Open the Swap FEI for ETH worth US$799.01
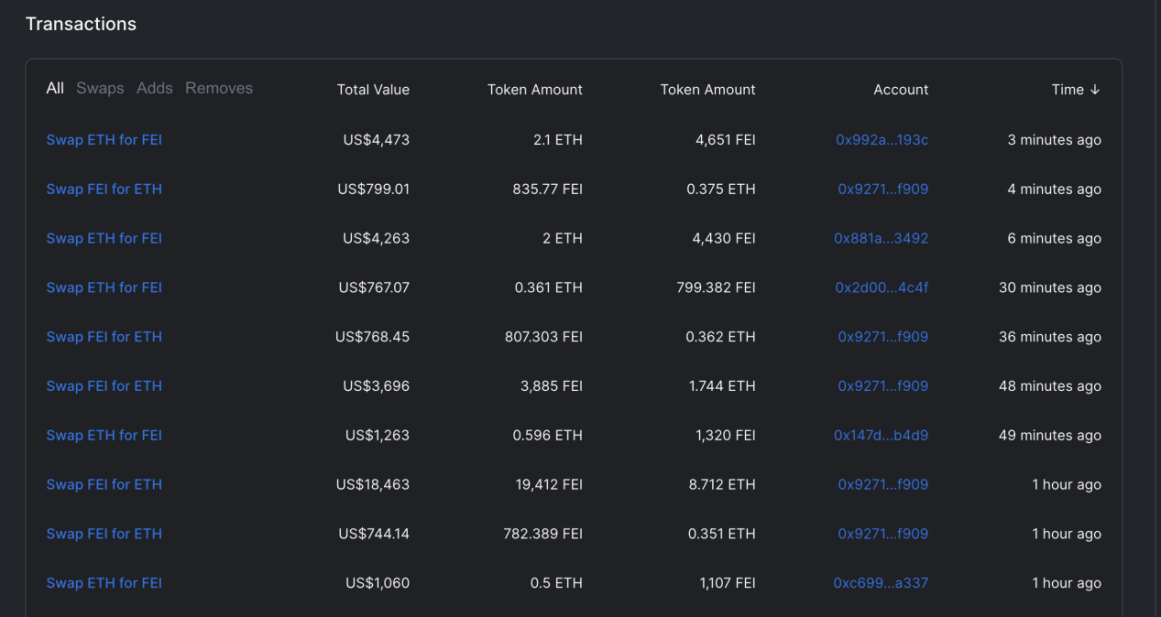This screenshot has height=617, width=1161. pos(104,189)
